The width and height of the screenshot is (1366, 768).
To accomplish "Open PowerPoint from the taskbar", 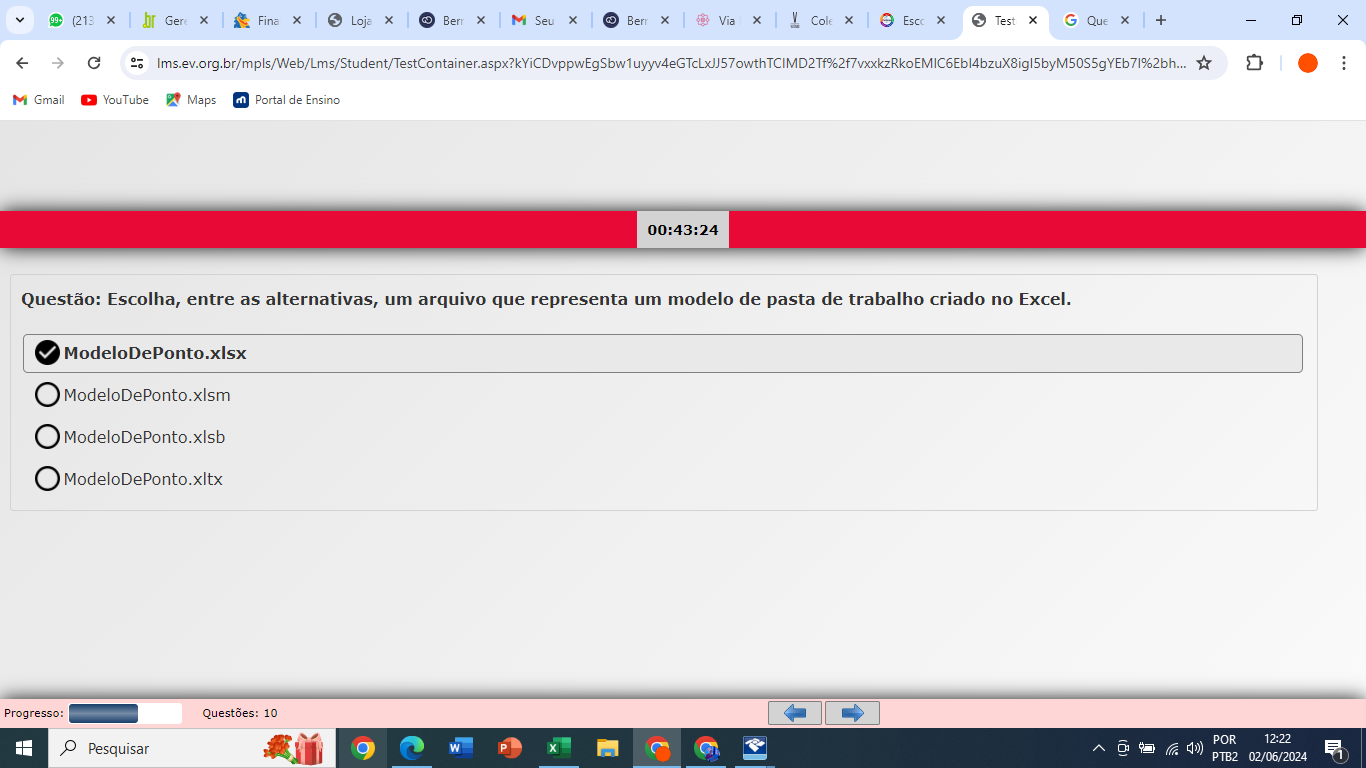I will click(x=510, y=748).
